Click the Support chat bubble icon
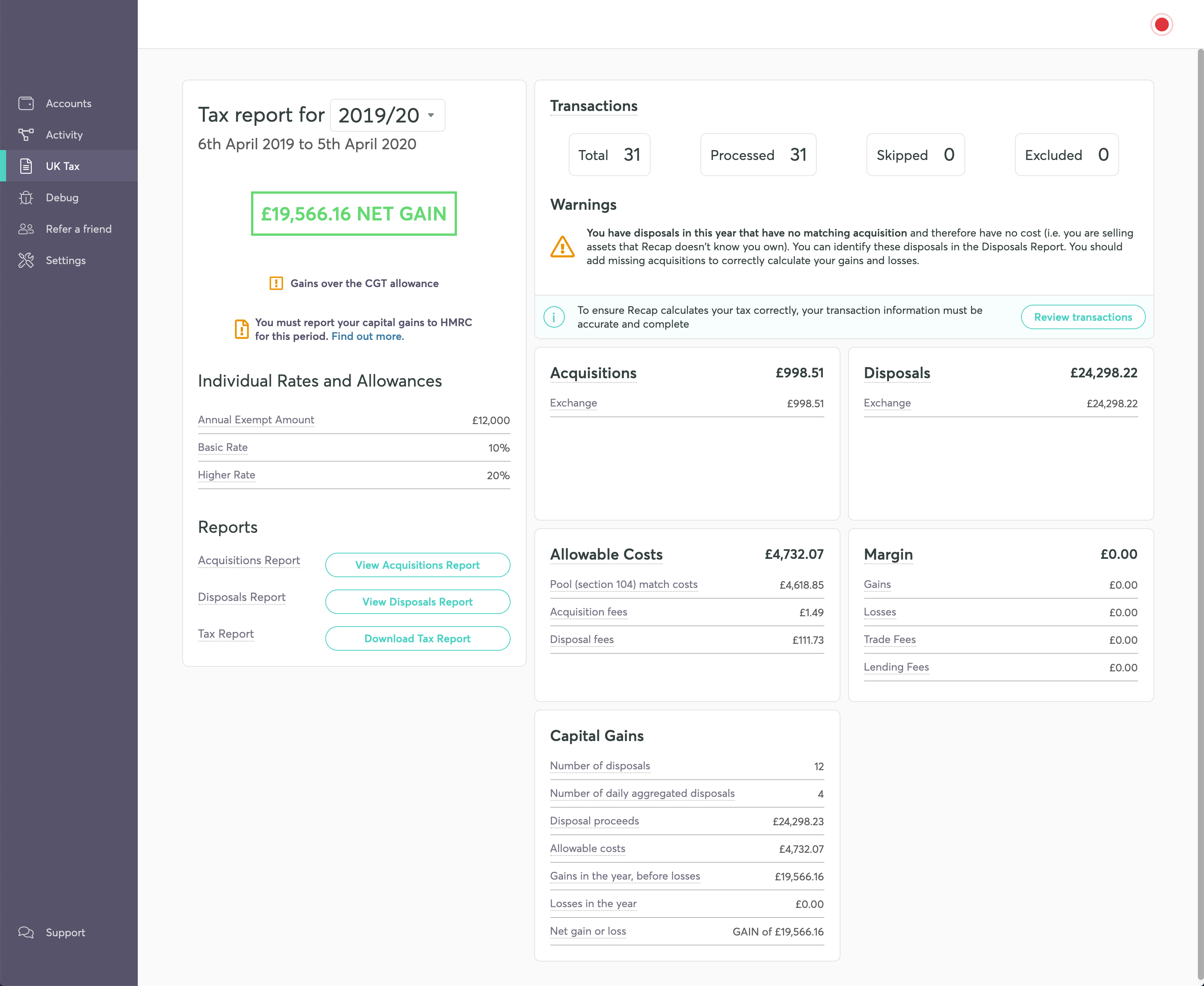This screenshot has width=1204, height=986. (26, 932)
